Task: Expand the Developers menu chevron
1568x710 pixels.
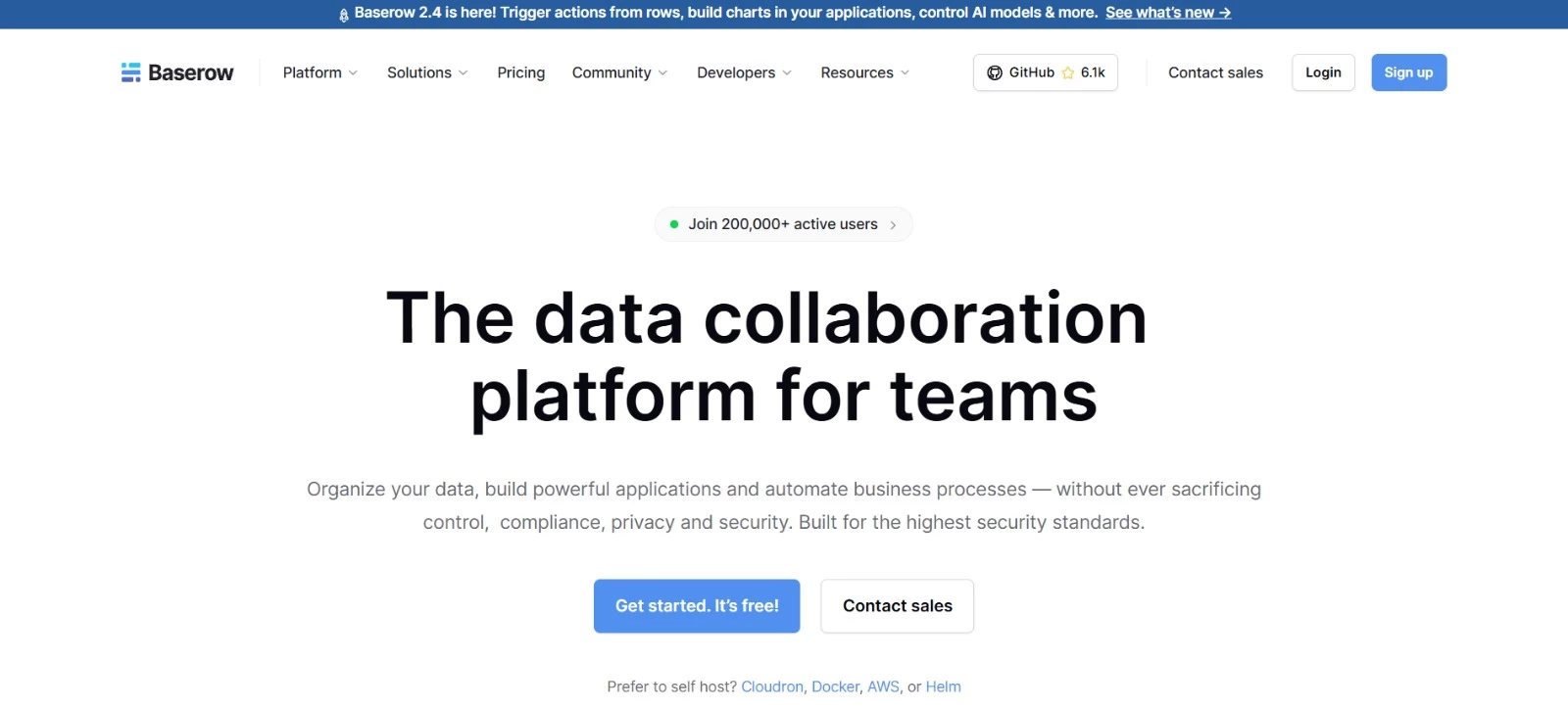Action: (x=787, y=73)
